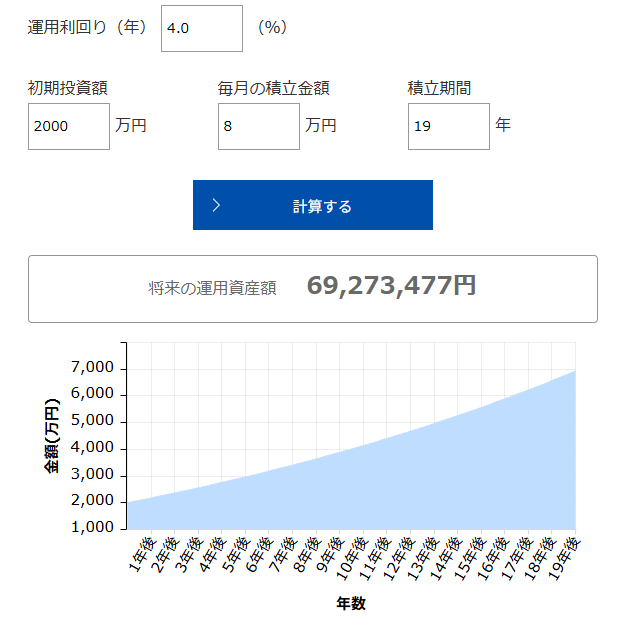Focus the 運用利回り（年） input field
This screenshot has height=625, width=632.
[x=201, y=28]
